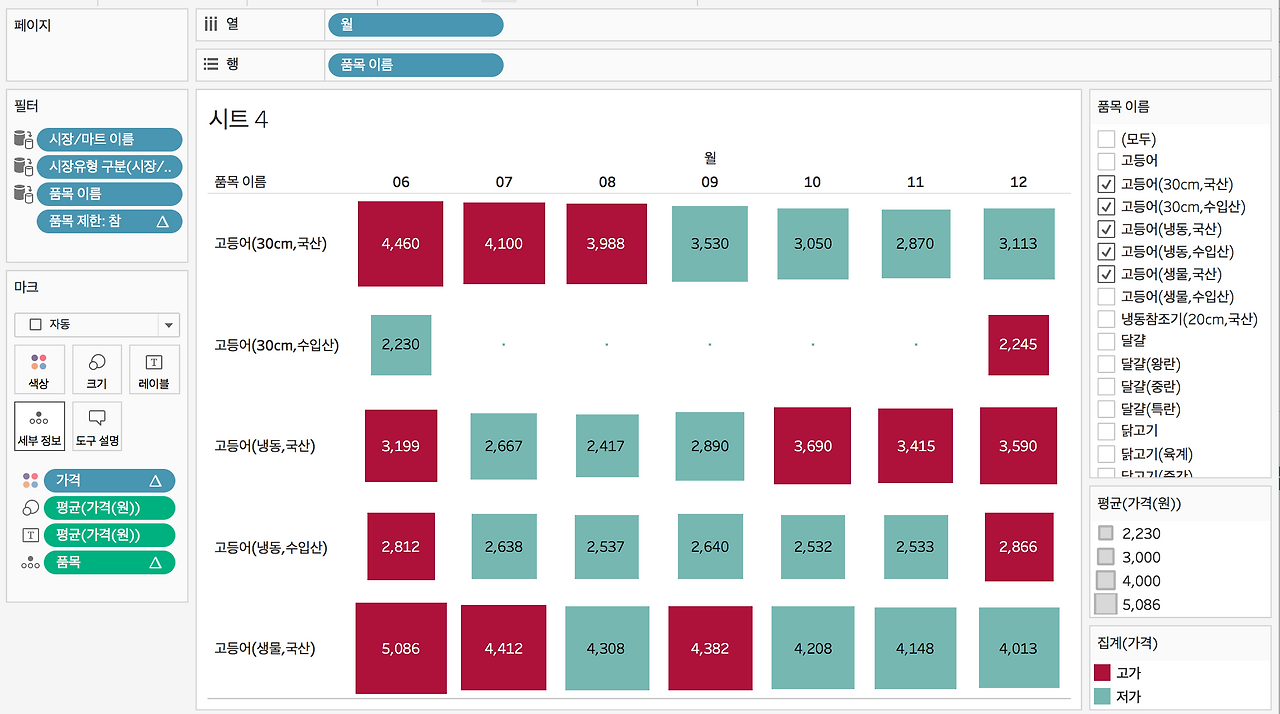Click the red 고가 legend swatch
This screenshot has width=1280, height=714.
(x=1103, y=673)
